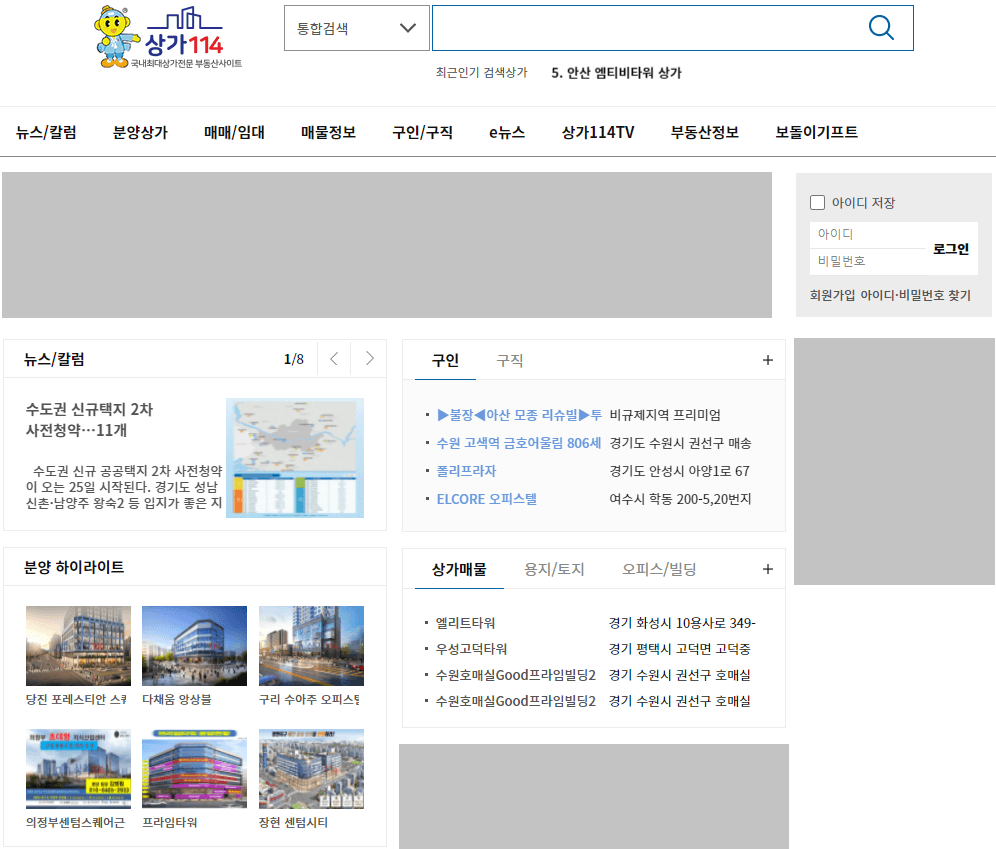Click the plus icon on the 상가매물 panel
The height and width of the screenshot is (849, 996).
pyautogui.click(x=768, y=566)
